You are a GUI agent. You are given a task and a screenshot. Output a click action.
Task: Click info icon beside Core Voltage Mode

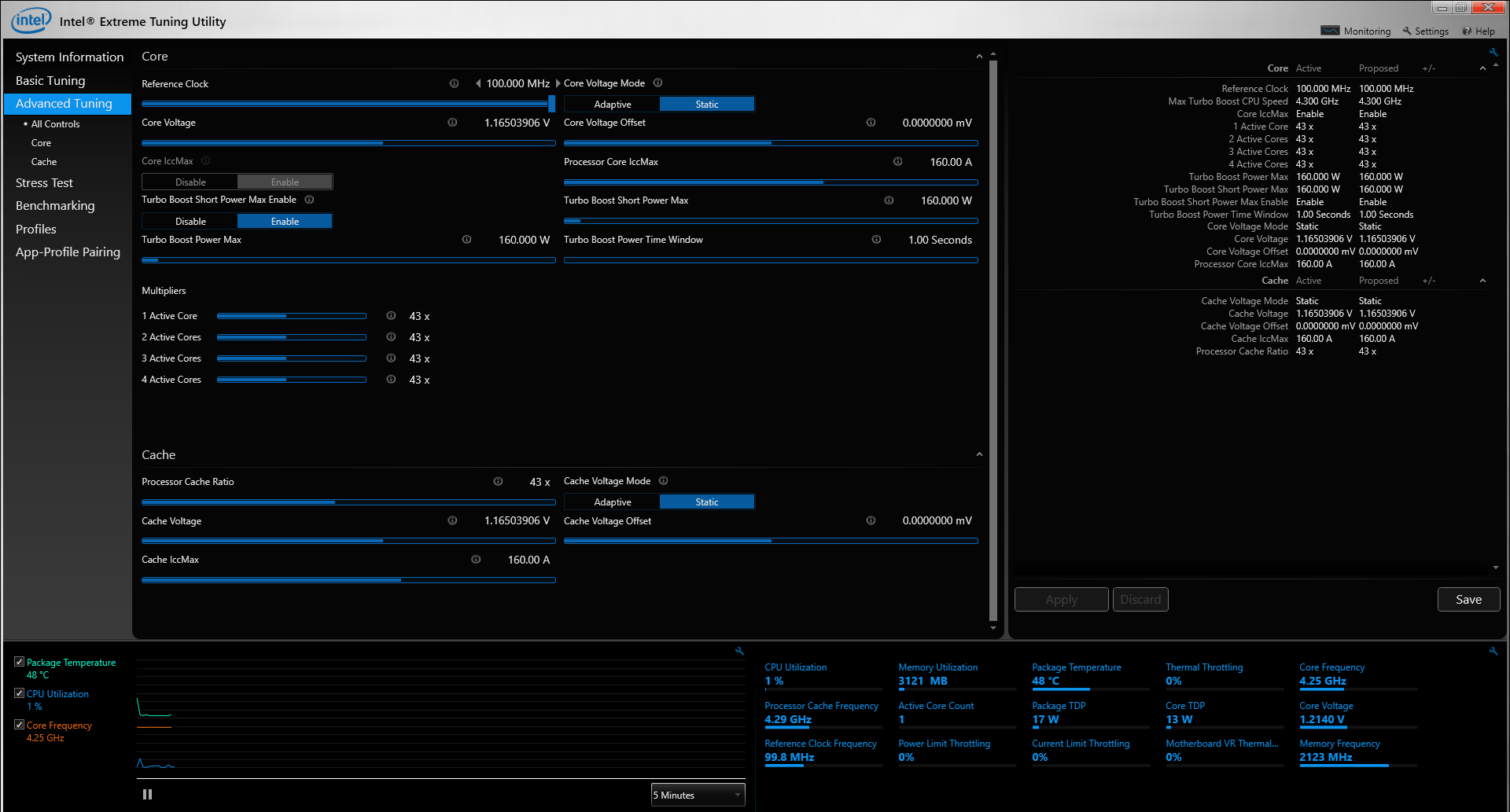(658, 83)
